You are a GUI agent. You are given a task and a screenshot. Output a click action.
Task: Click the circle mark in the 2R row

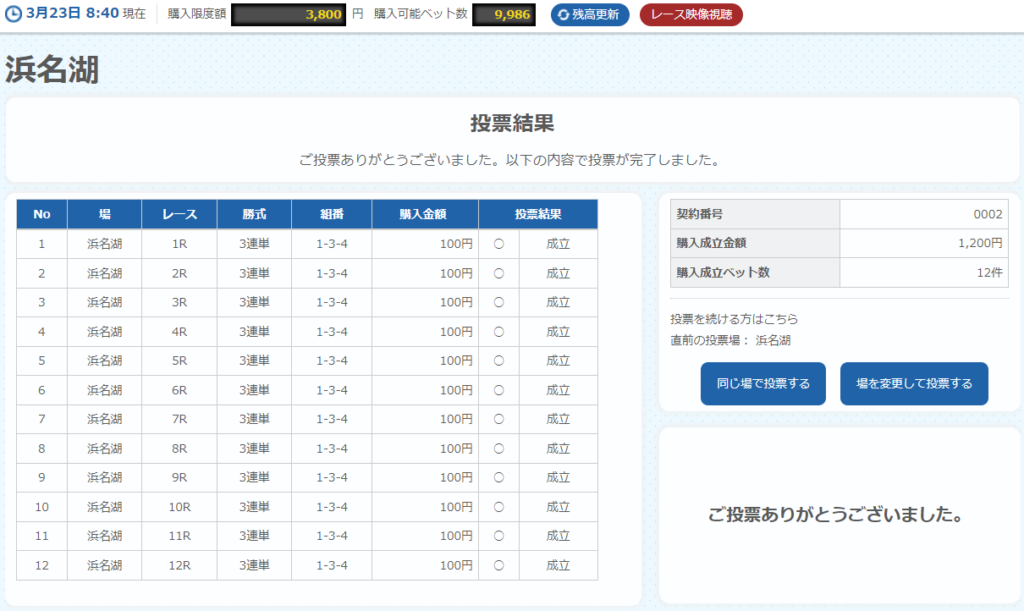pos(499,274)
